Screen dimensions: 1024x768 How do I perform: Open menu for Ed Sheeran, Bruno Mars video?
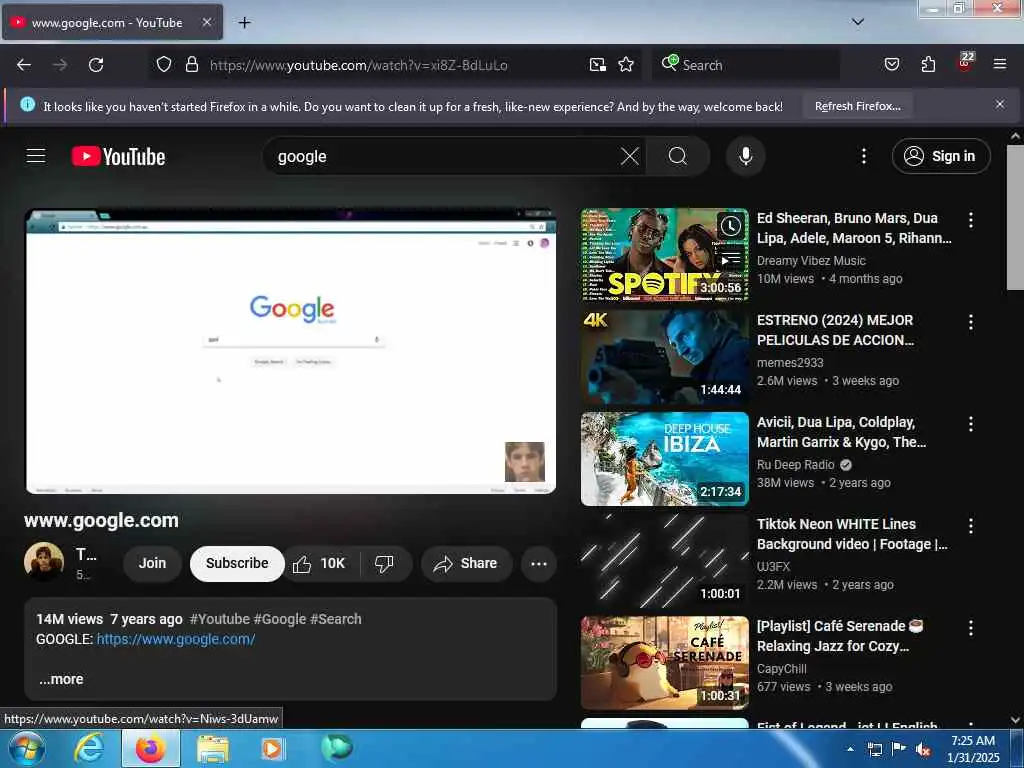[x=970, y=220]
